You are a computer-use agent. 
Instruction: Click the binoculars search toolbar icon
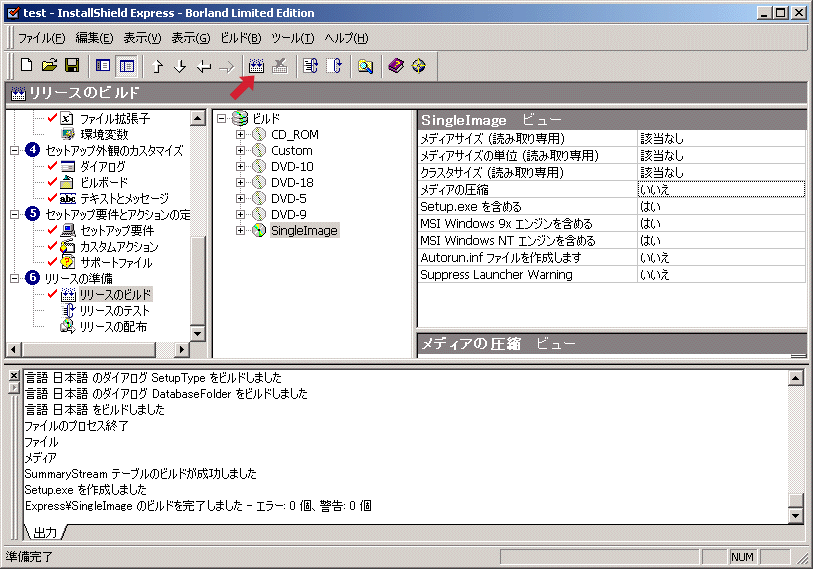click(x=366, y=66)
